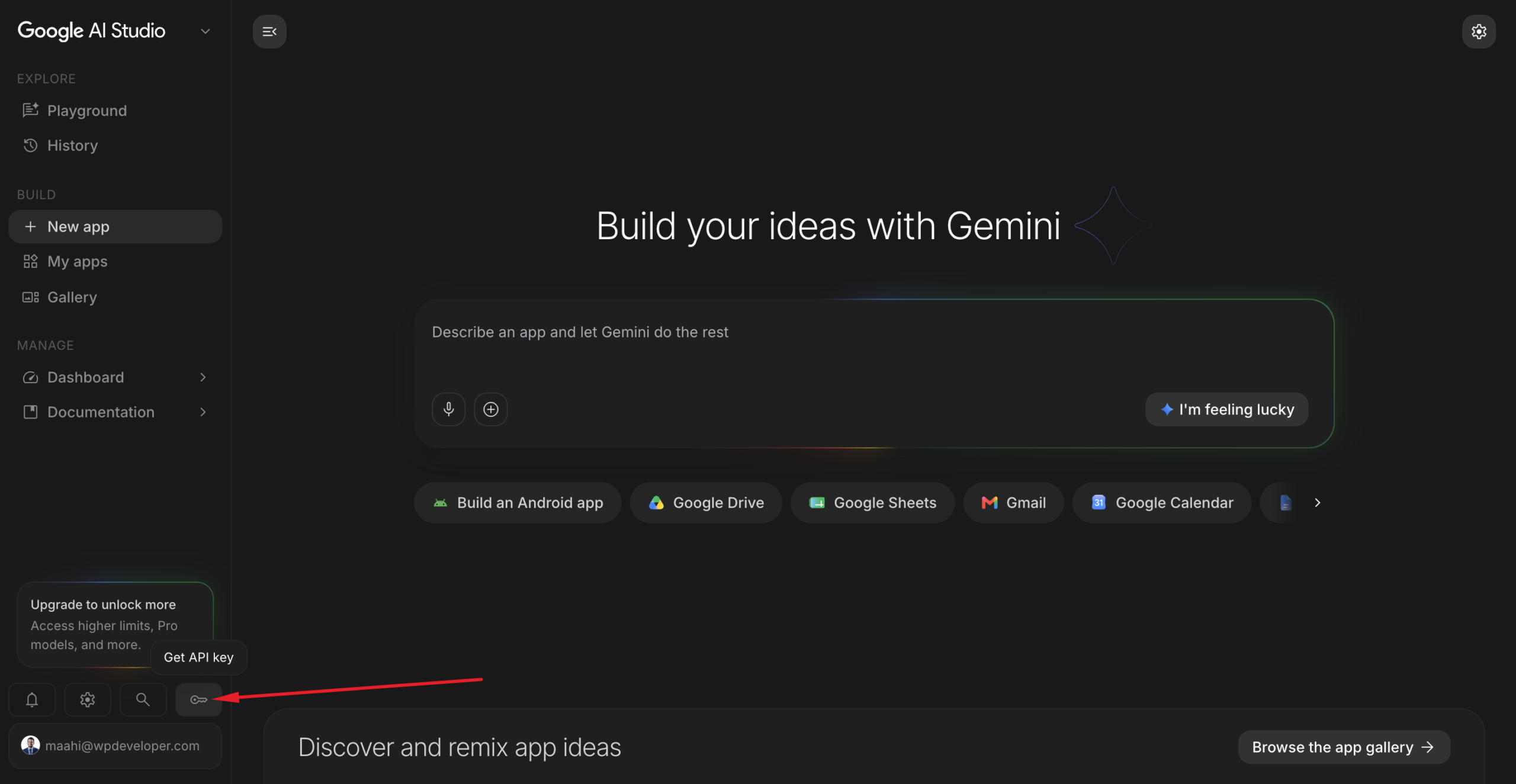
Task: Click the account avatar picture
Action: click(x=30, y=746)
